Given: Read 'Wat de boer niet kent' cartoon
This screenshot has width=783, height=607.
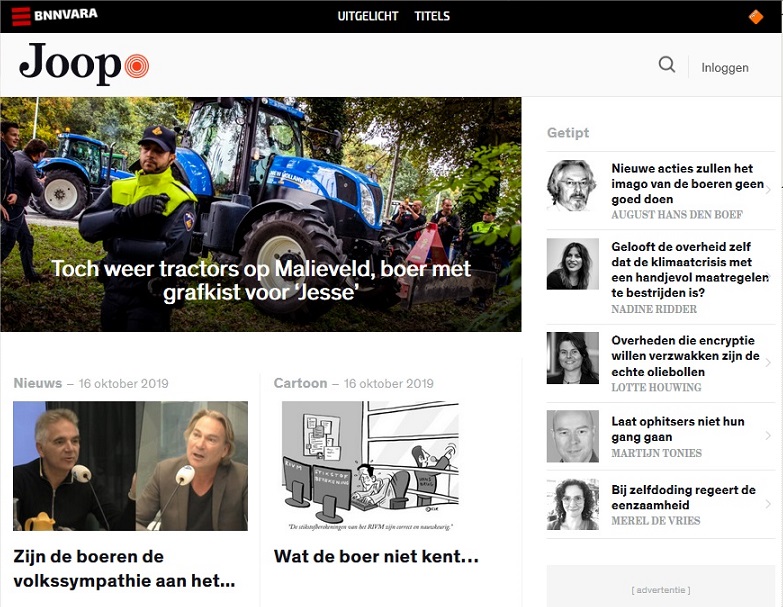Looking at the screenshot, I should coord(376,556).
